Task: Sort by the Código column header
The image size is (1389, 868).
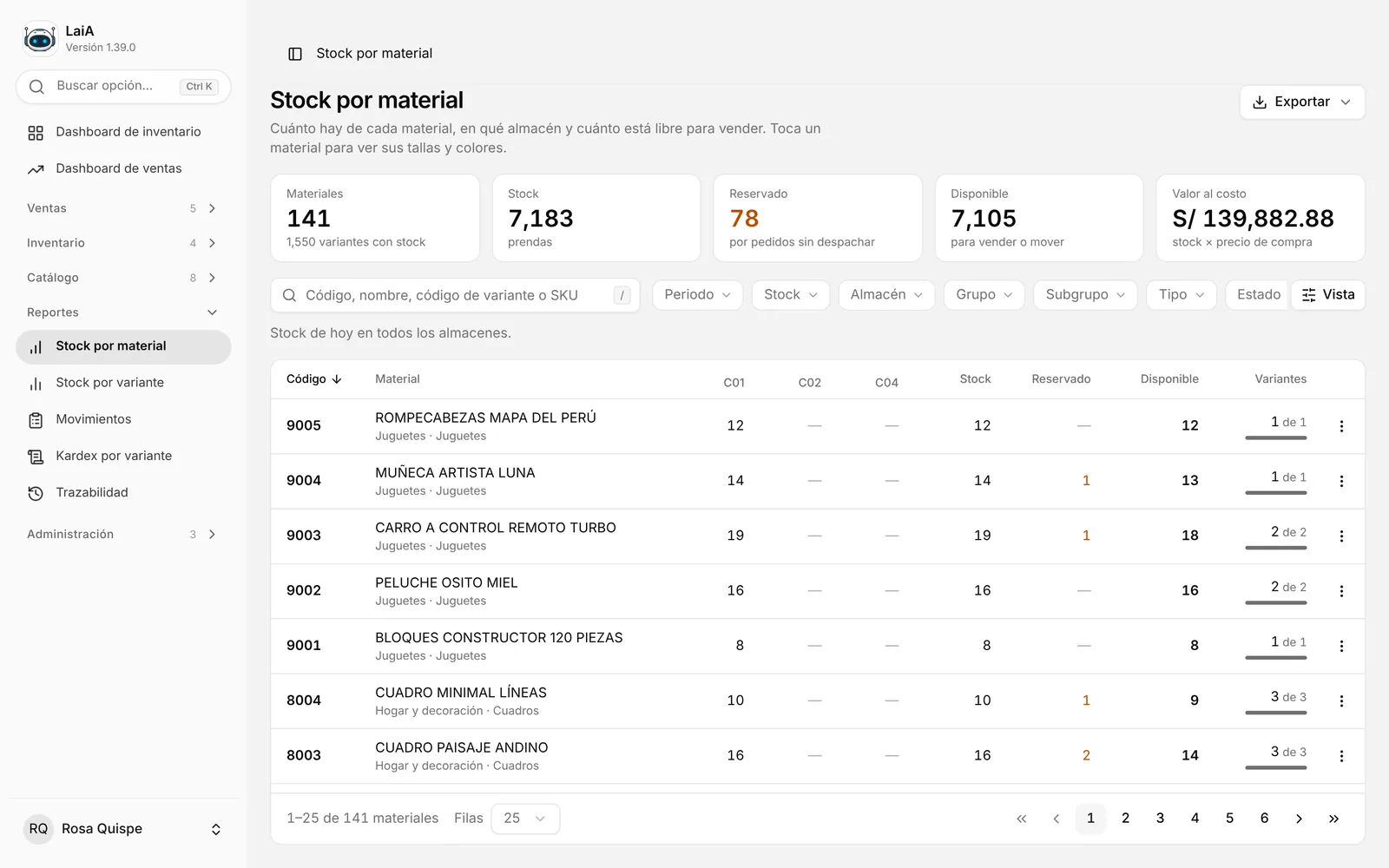Action: pos(314,379)
